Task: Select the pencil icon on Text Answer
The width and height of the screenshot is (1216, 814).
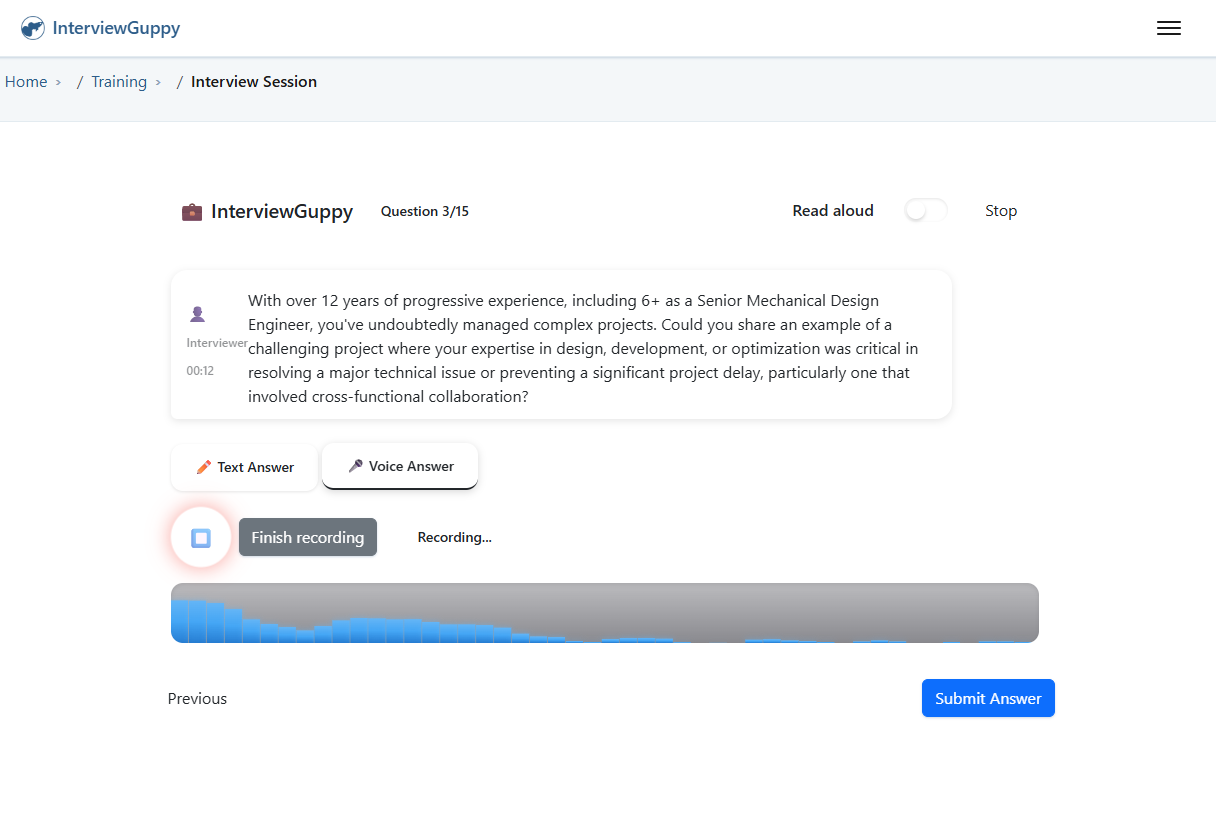Action: 203,467
